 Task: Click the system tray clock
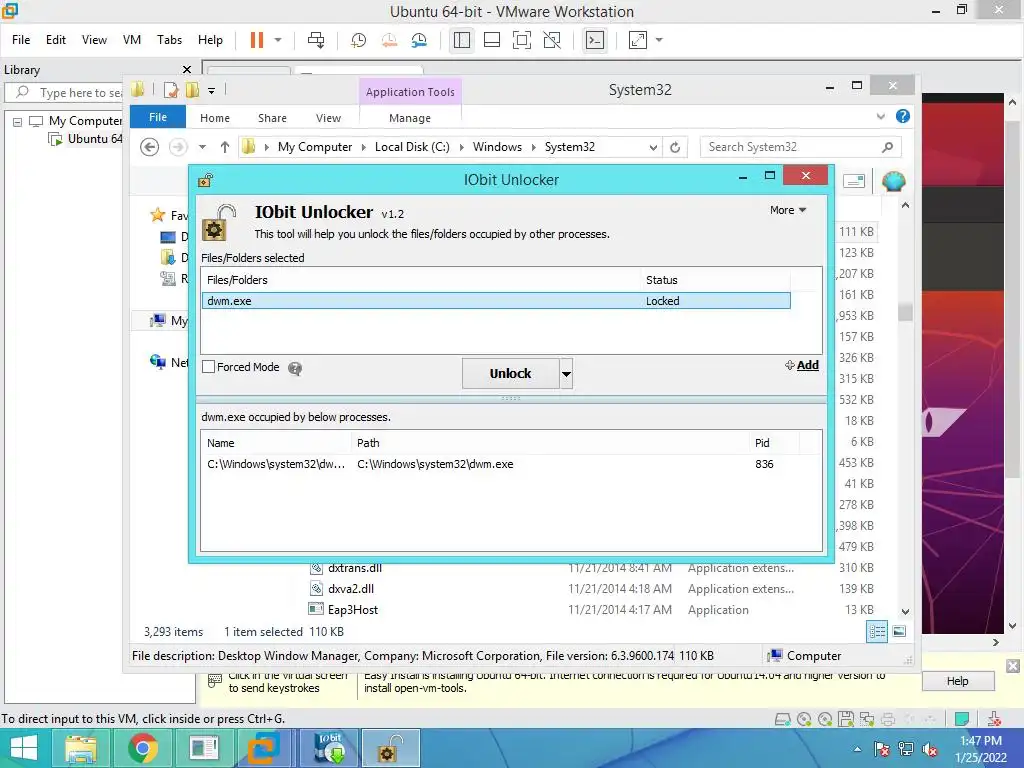tap(980, 749)
